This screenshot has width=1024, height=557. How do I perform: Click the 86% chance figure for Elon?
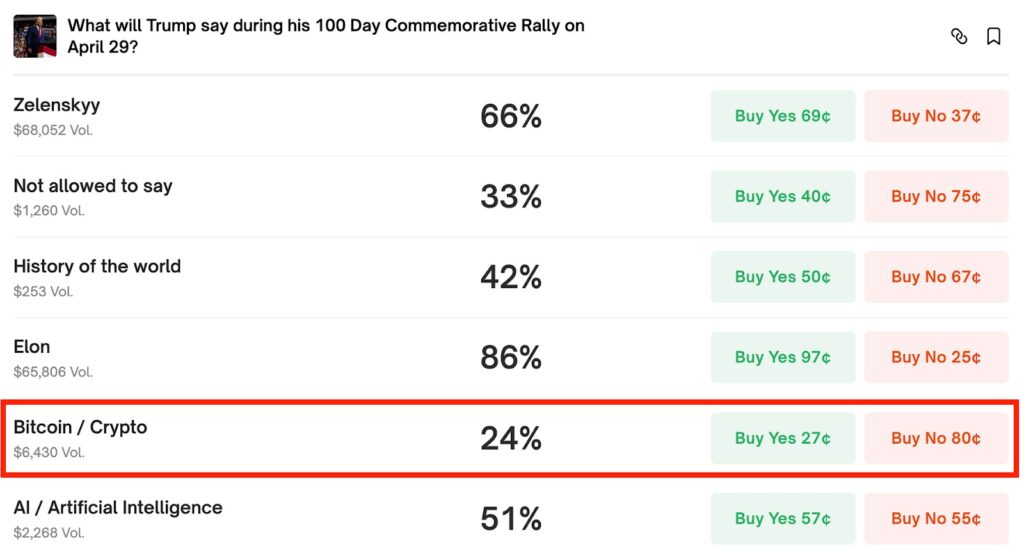click(511, 358)
